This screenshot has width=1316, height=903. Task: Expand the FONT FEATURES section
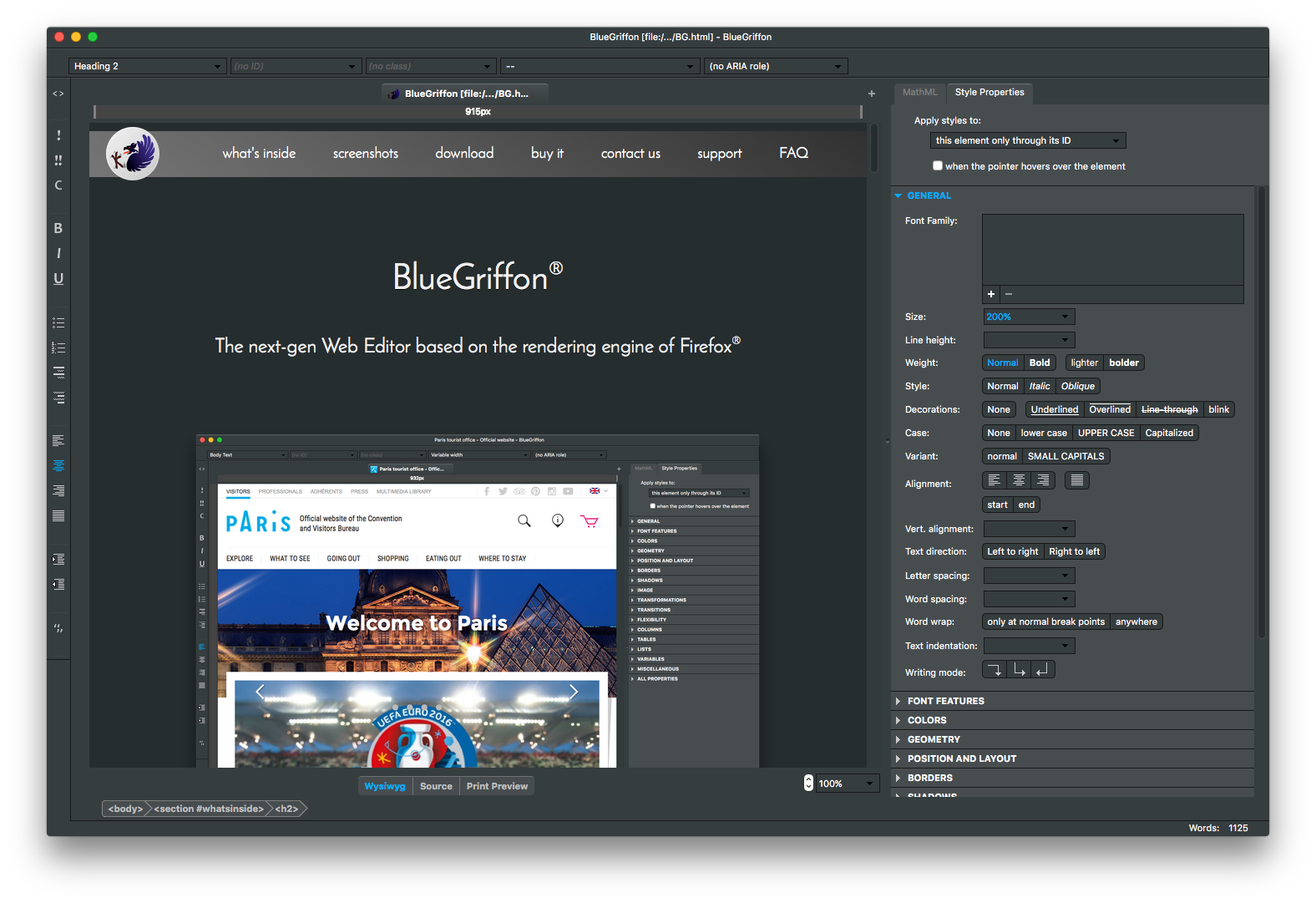pos(1073,701)
